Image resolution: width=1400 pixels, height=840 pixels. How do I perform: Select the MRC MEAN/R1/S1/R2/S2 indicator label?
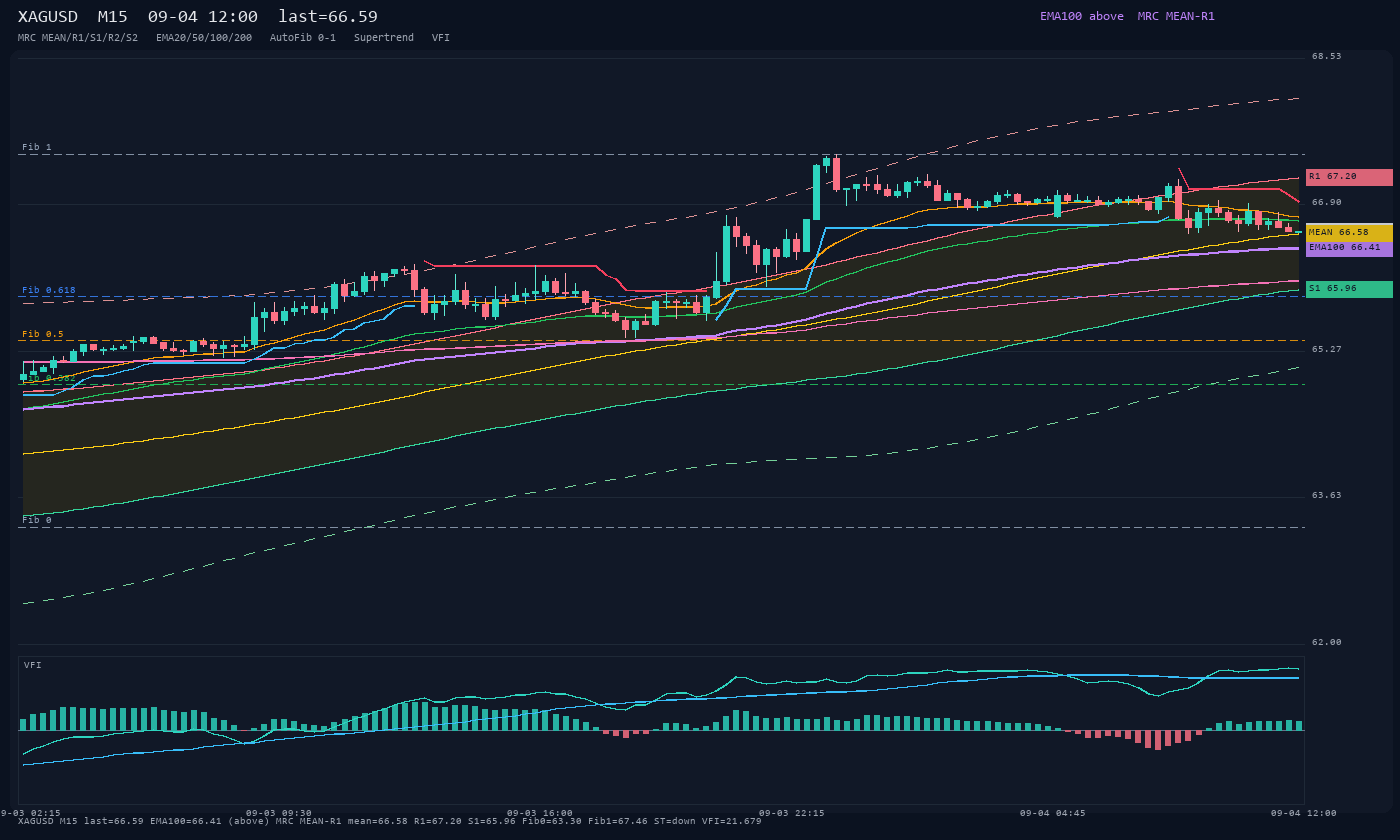[78, 38]
